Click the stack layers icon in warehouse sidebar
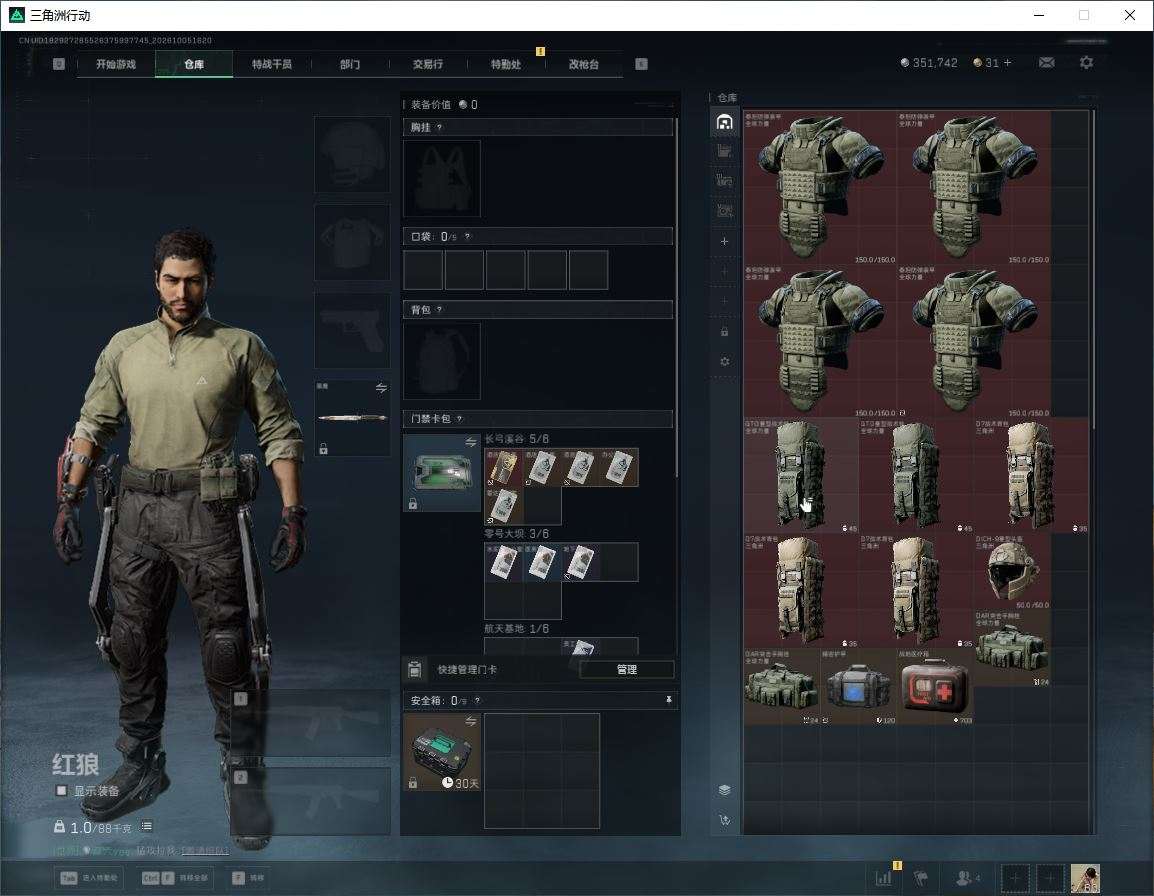The image size is (1154, 896). [x=724, y=790]
